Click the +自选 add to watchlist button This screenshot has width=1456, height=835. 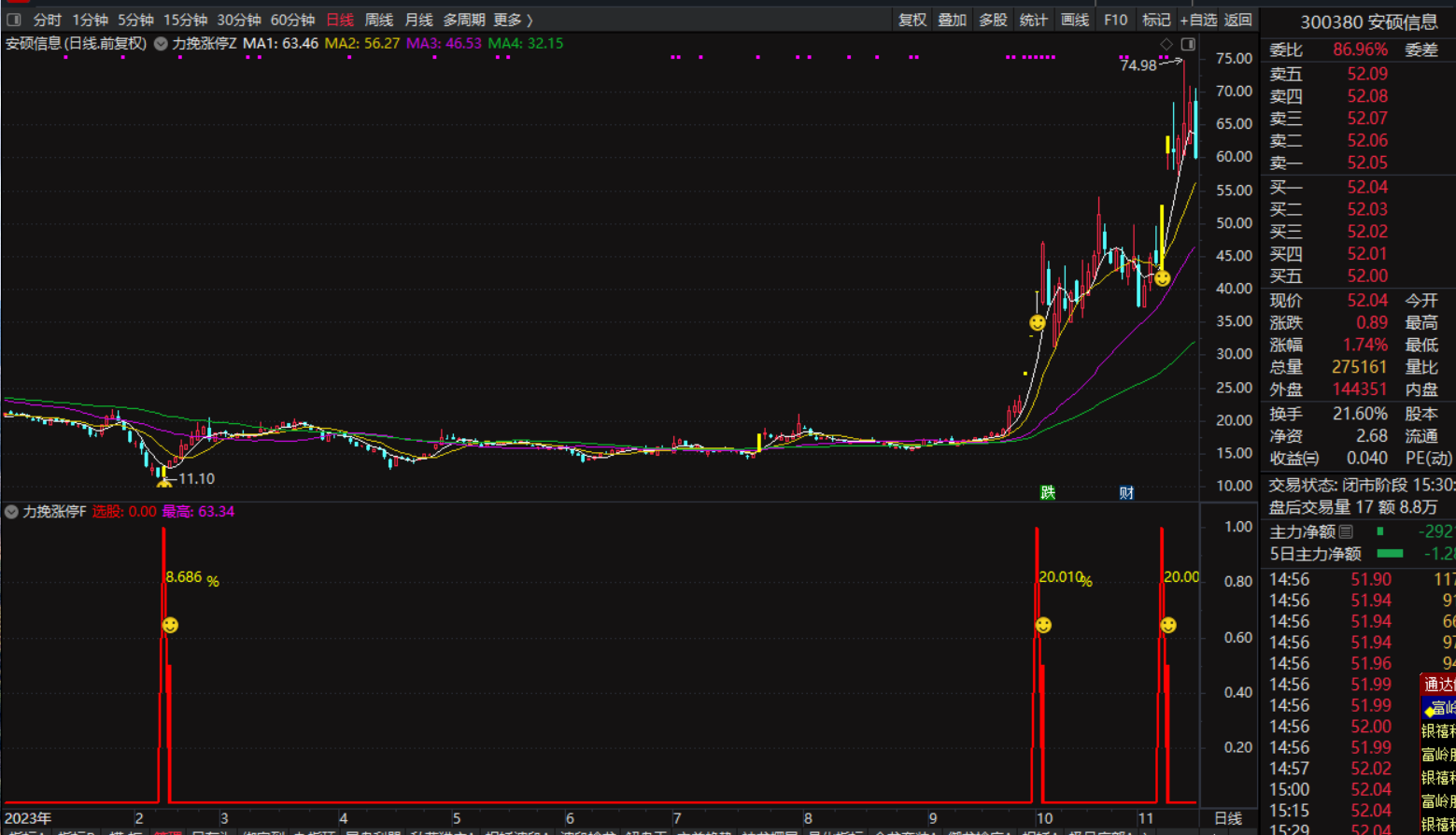1198,20
